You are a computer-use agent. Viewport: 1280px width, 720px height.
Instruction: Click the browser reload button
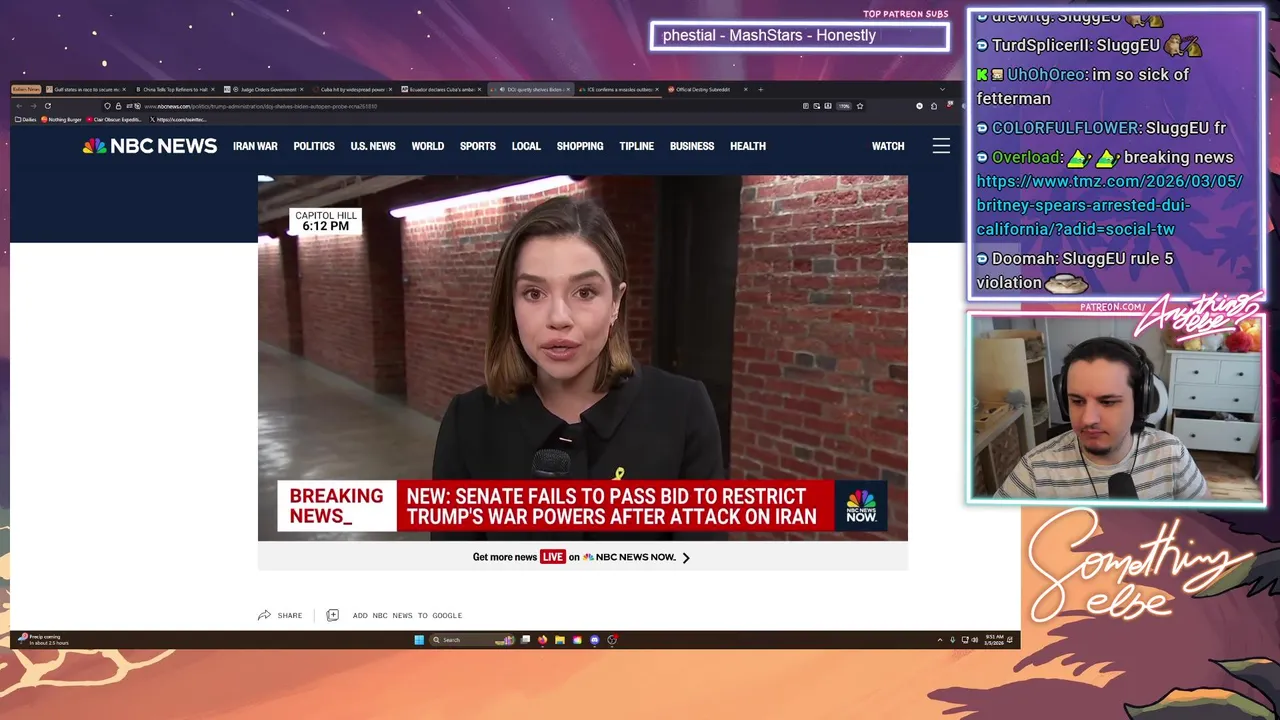pyautogui.click(x=48, y=106)
